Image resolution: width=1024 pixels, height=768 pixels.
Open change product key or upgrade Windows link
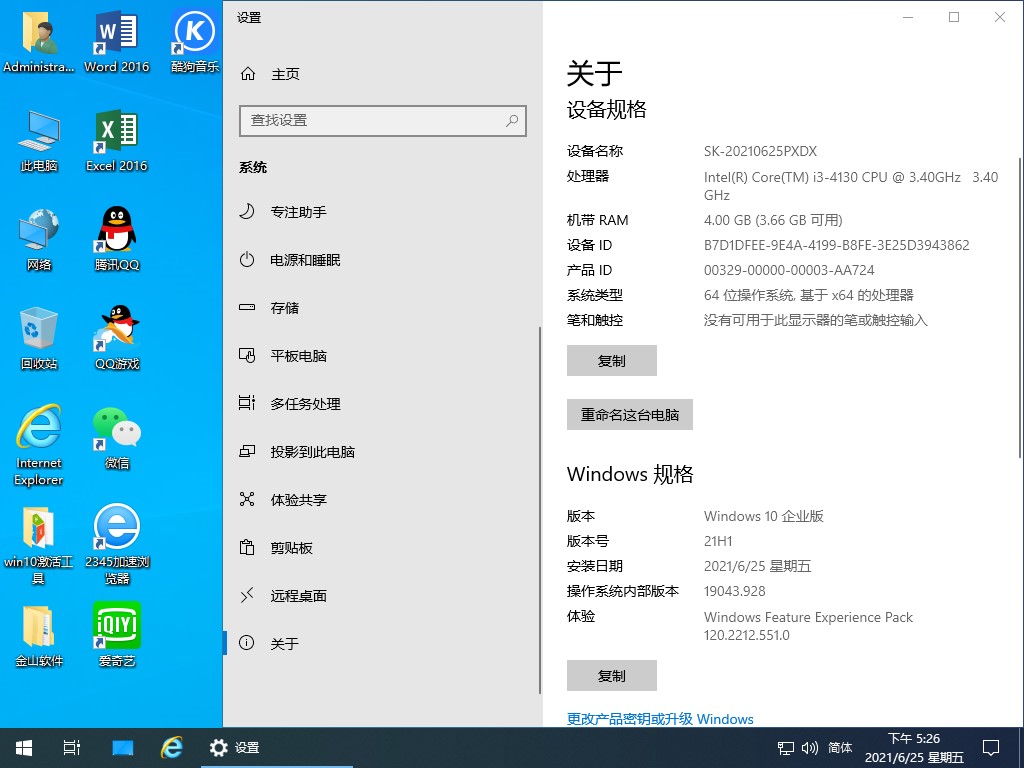(660, 719)
